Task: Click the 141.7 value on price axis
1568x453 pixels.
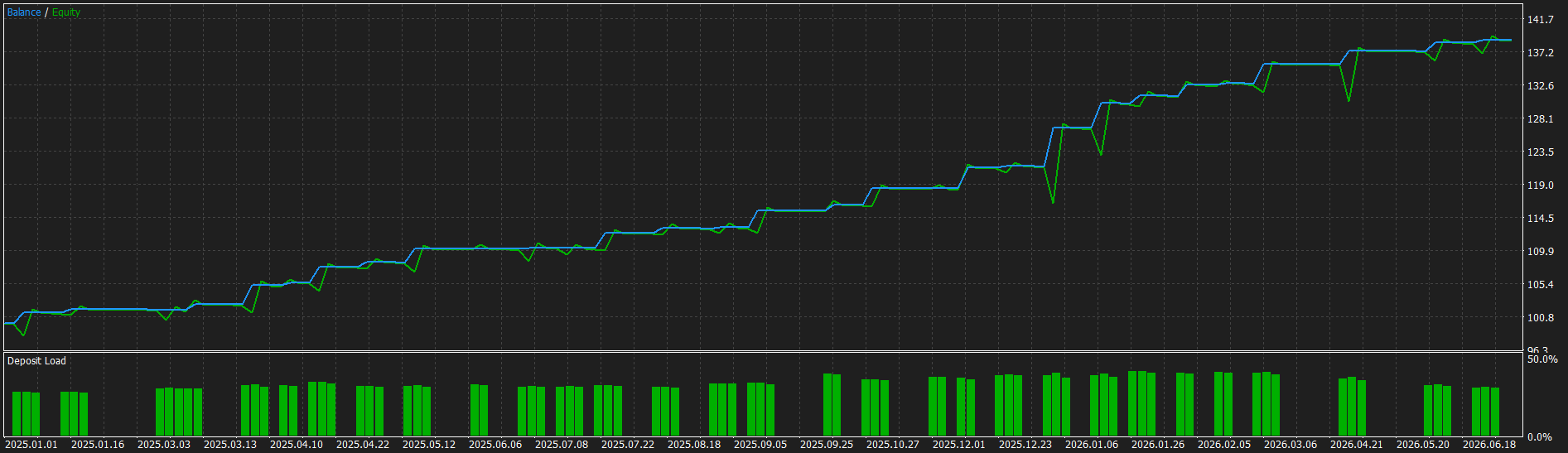Action: (x=1541, y=20)
